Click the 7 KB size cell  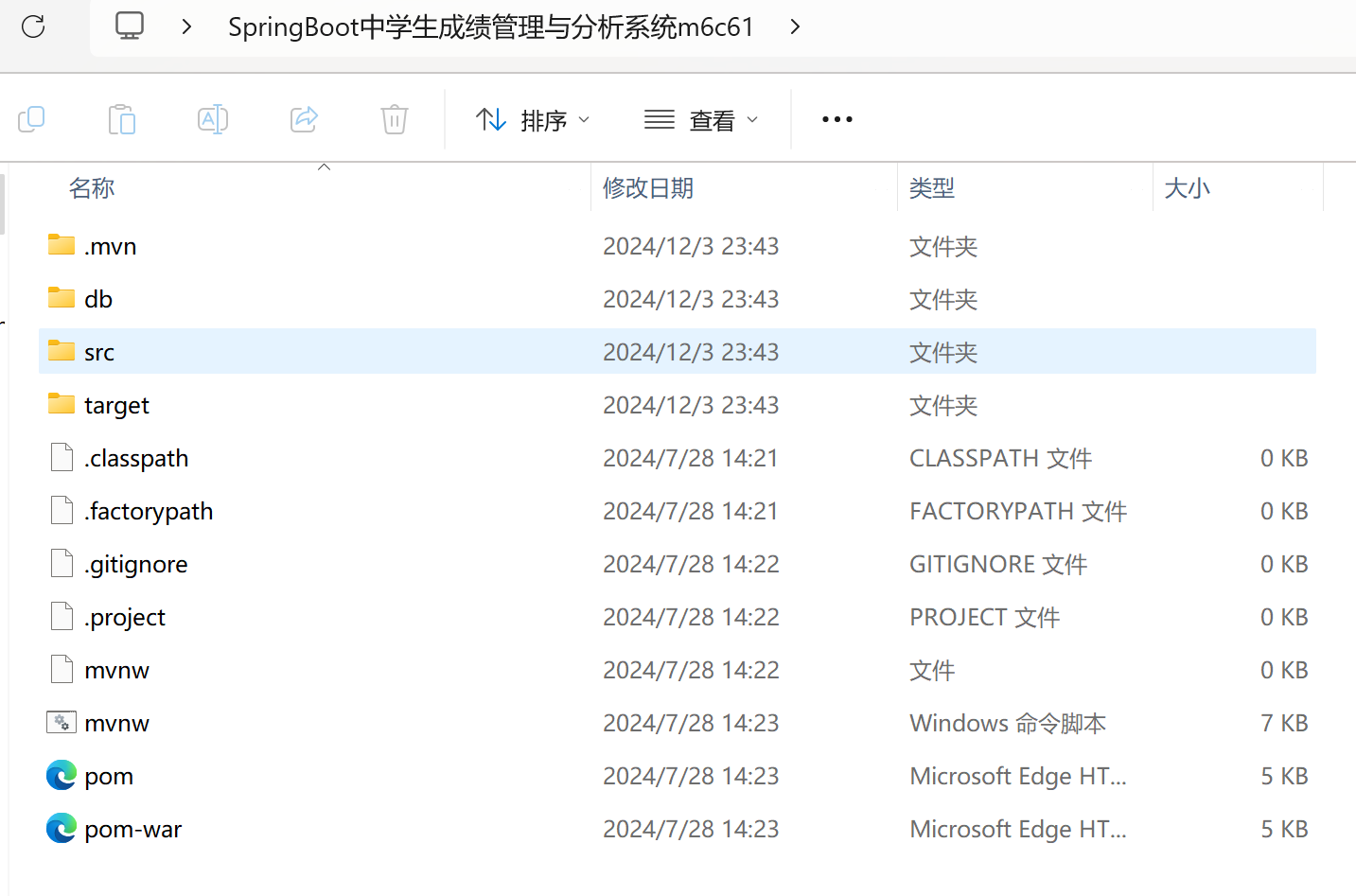[1284, 723]
